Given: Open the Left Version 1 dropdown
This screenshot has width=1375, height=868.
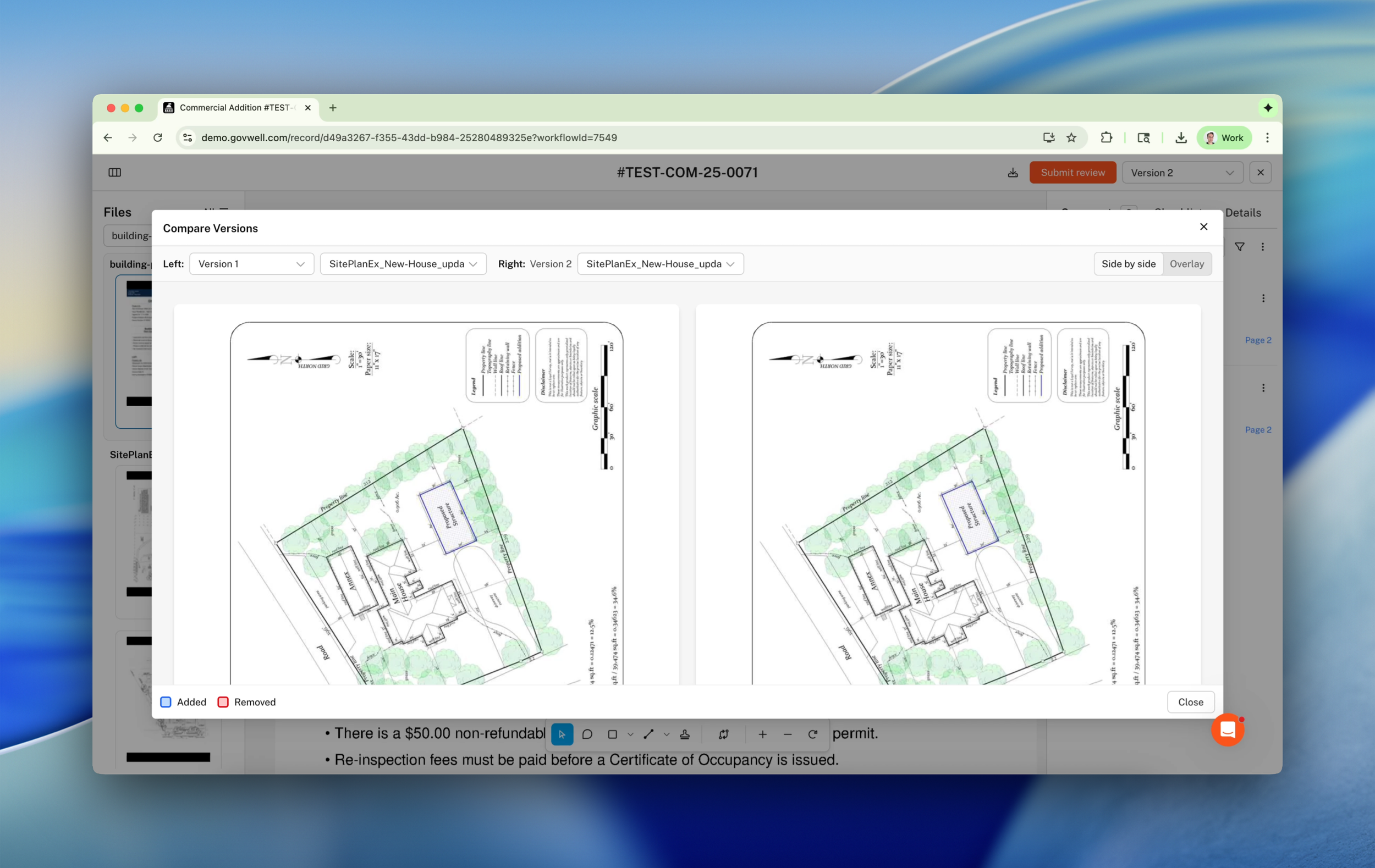Looking at the screenshot, I should point(251,264).
